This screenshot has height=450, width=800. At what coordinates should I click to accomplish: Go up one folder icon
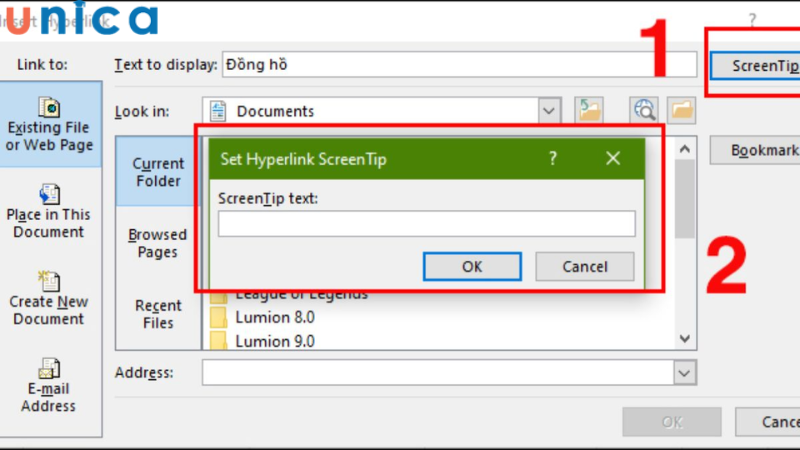(589, 110)
